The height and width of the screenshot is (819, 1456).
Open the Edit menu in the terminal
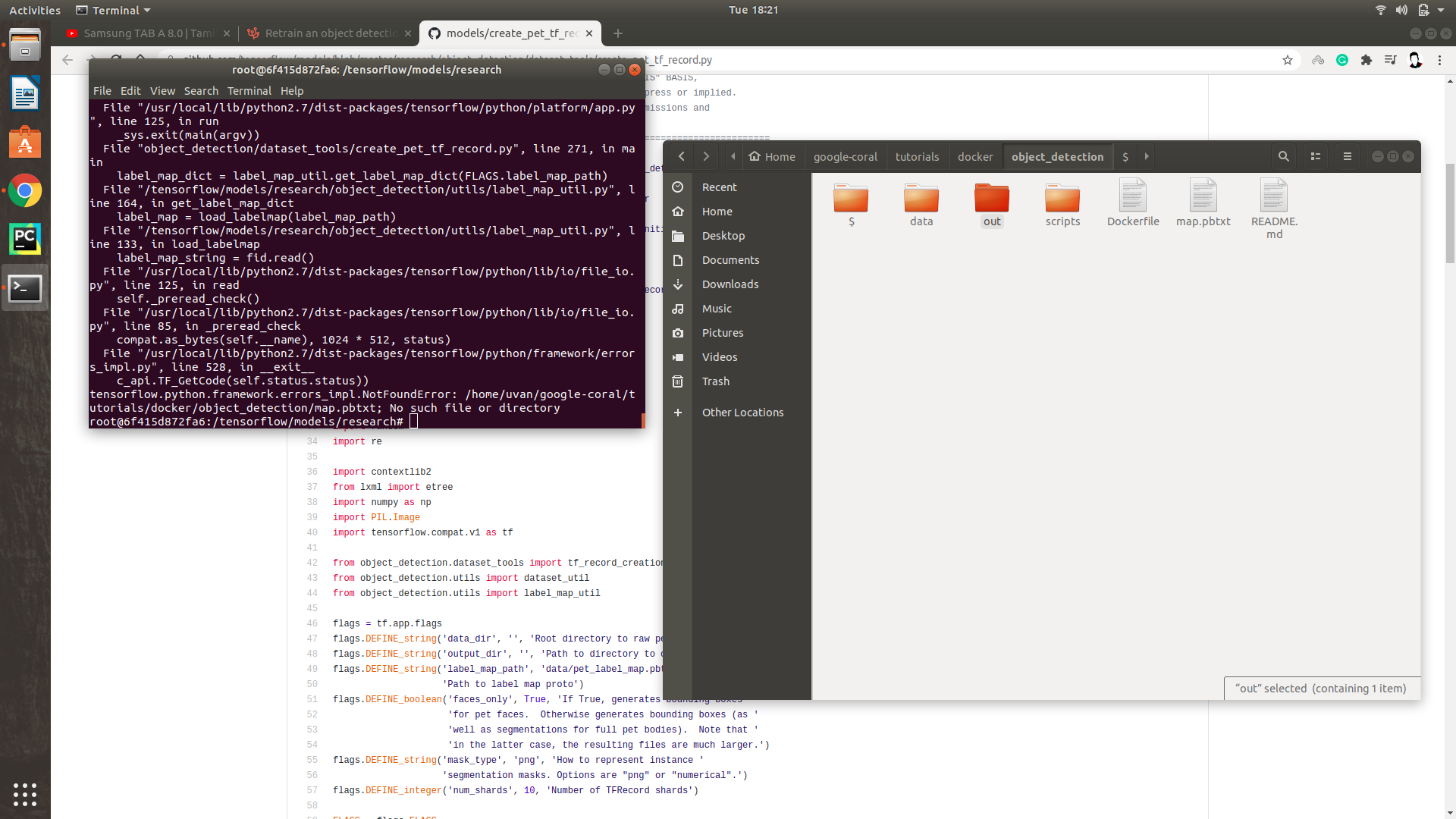[x=130, y=90]
